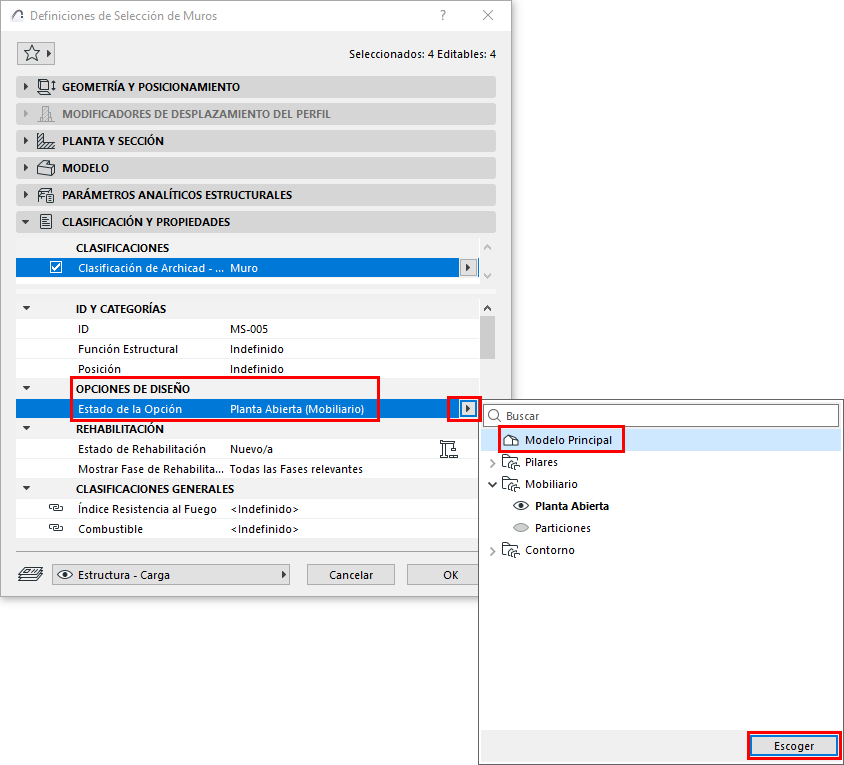Click scroll-up arrow of properties list
The width and height of the screenshot is (844, 765).
[487, 308]
